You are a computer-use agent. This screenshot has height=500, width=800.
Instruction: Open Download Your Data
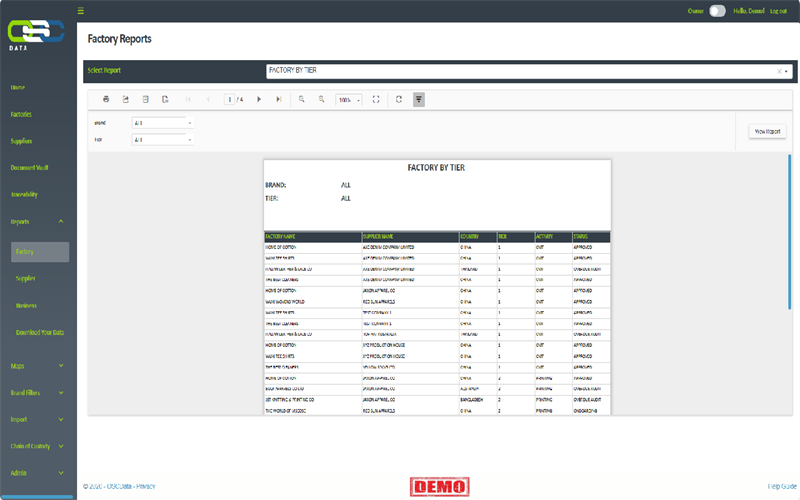click(40, 332)
